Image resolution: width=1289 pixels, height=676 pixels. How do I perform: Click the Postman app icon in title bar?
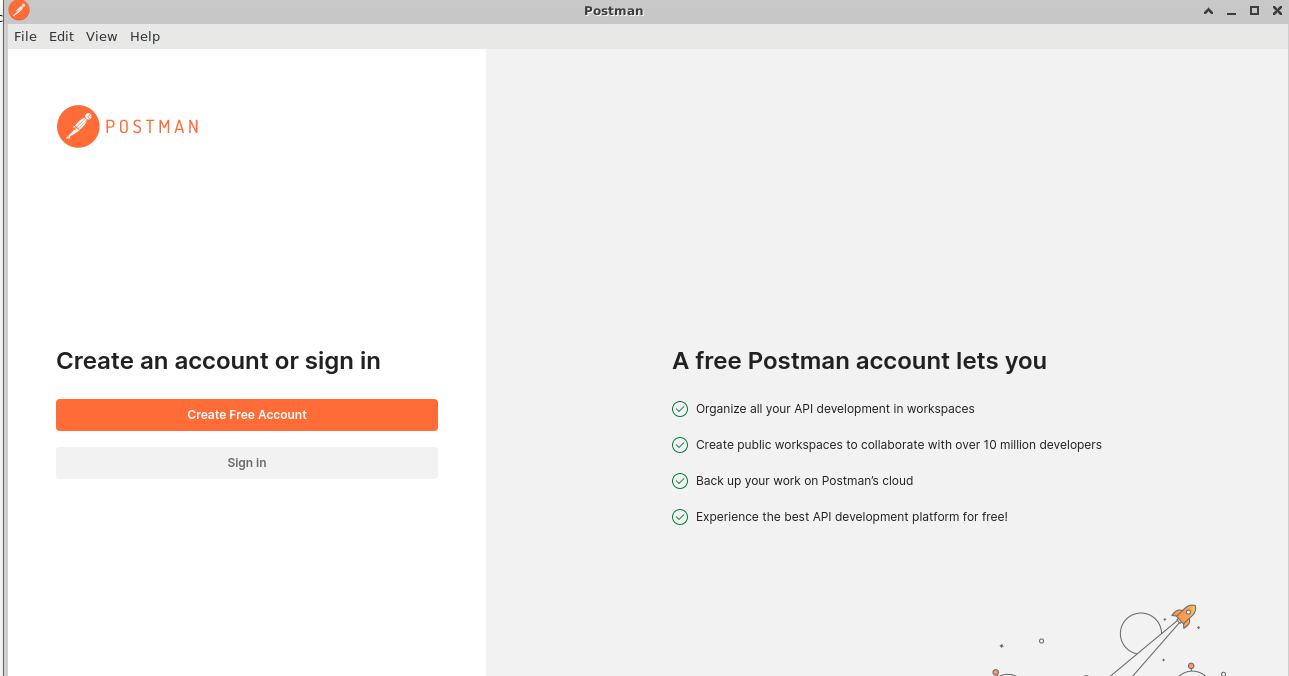tap(18, 11)
